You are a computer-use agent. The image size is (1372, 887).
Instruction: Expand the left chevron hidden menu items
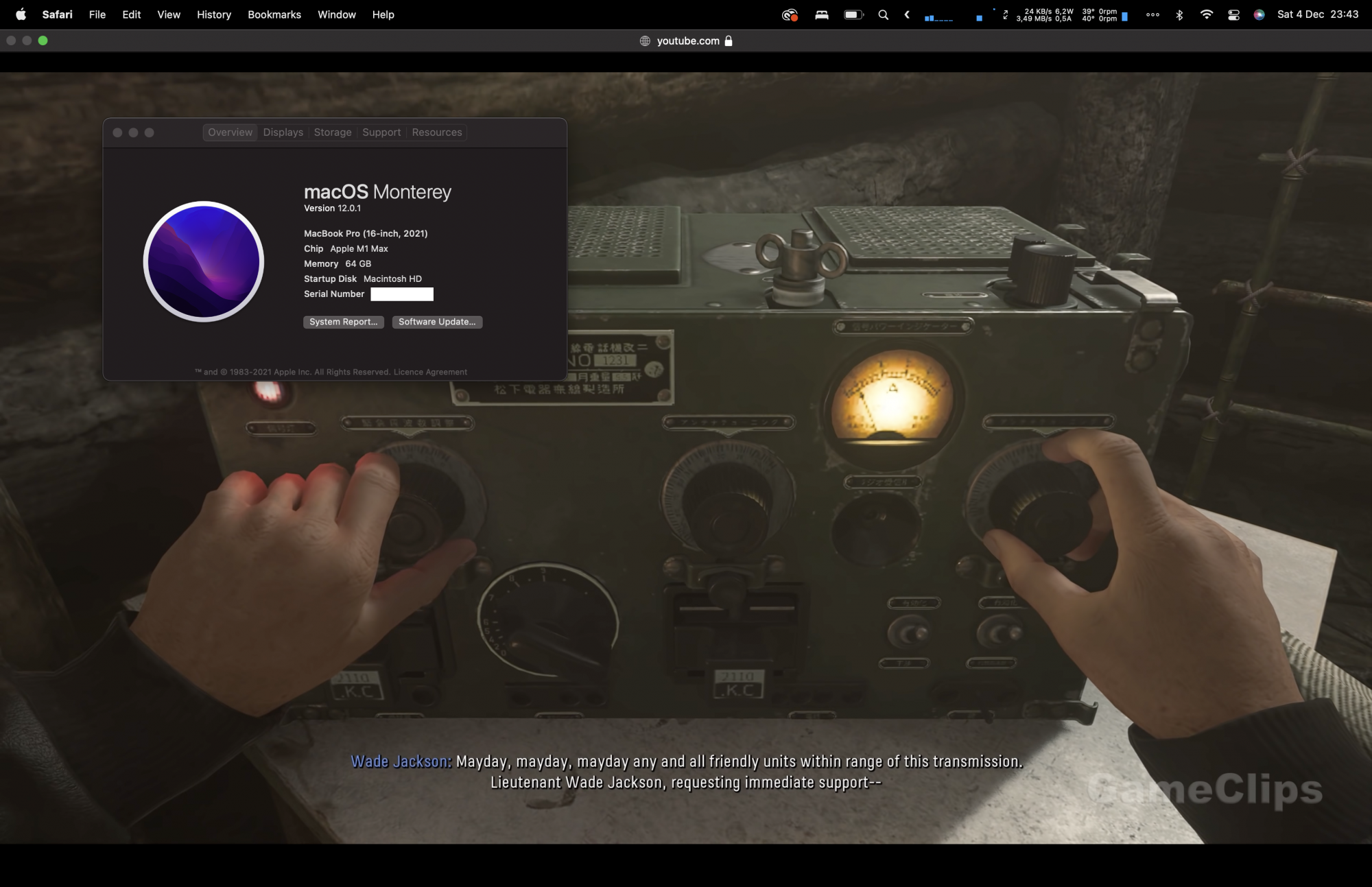click(907, 14)
